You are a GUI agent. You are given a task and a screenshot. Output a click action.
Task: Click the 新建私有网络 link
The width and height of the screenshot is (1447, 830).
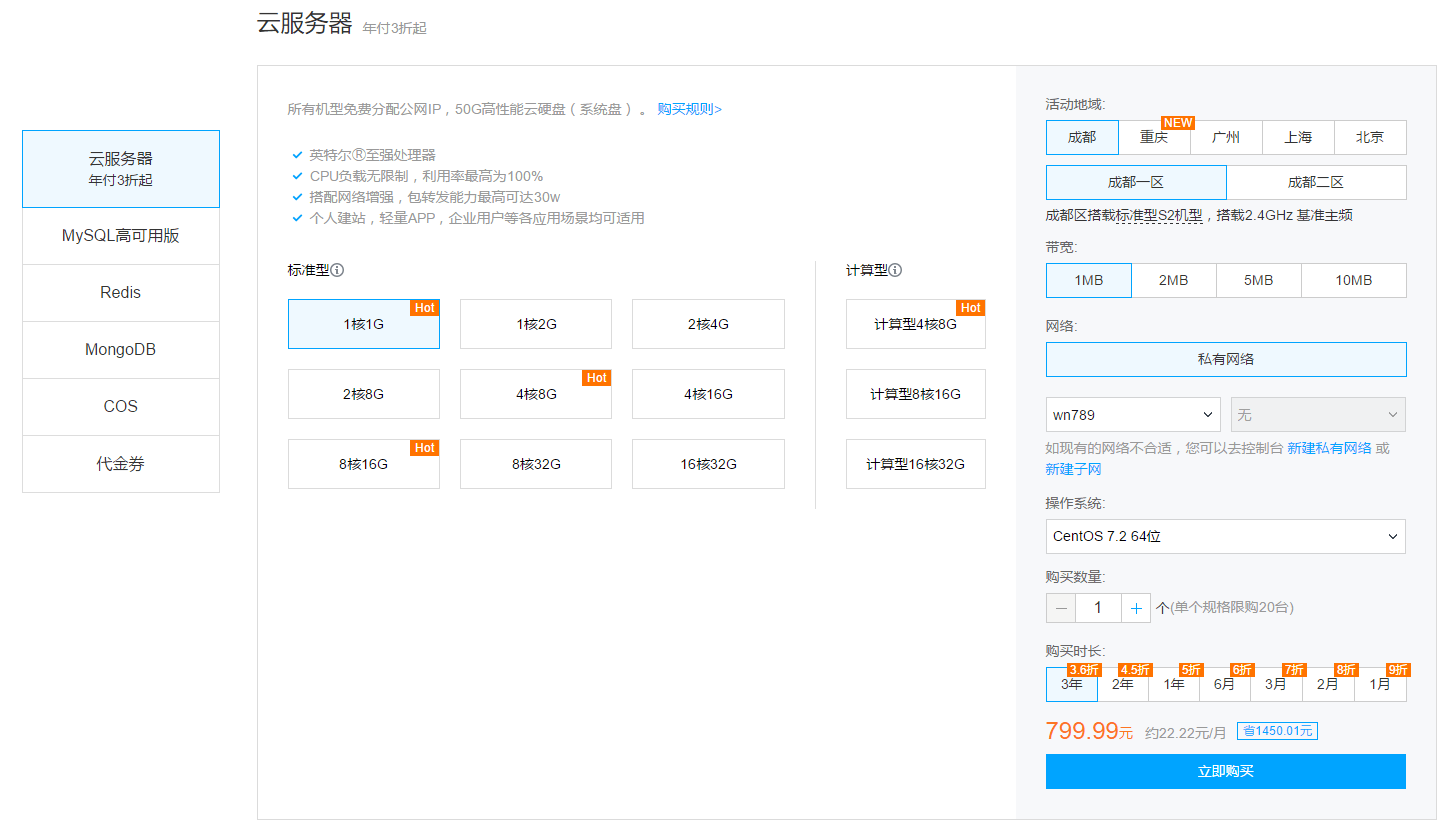click(x=1329, y=448)
